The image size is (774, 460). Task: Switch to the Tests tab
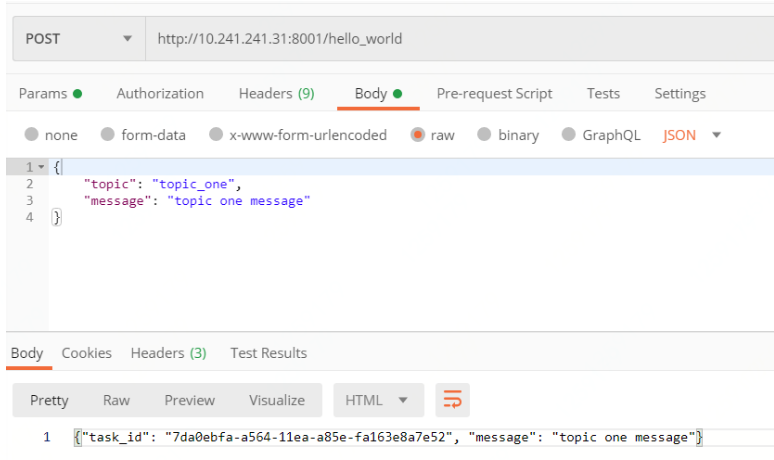coord(603,93)
